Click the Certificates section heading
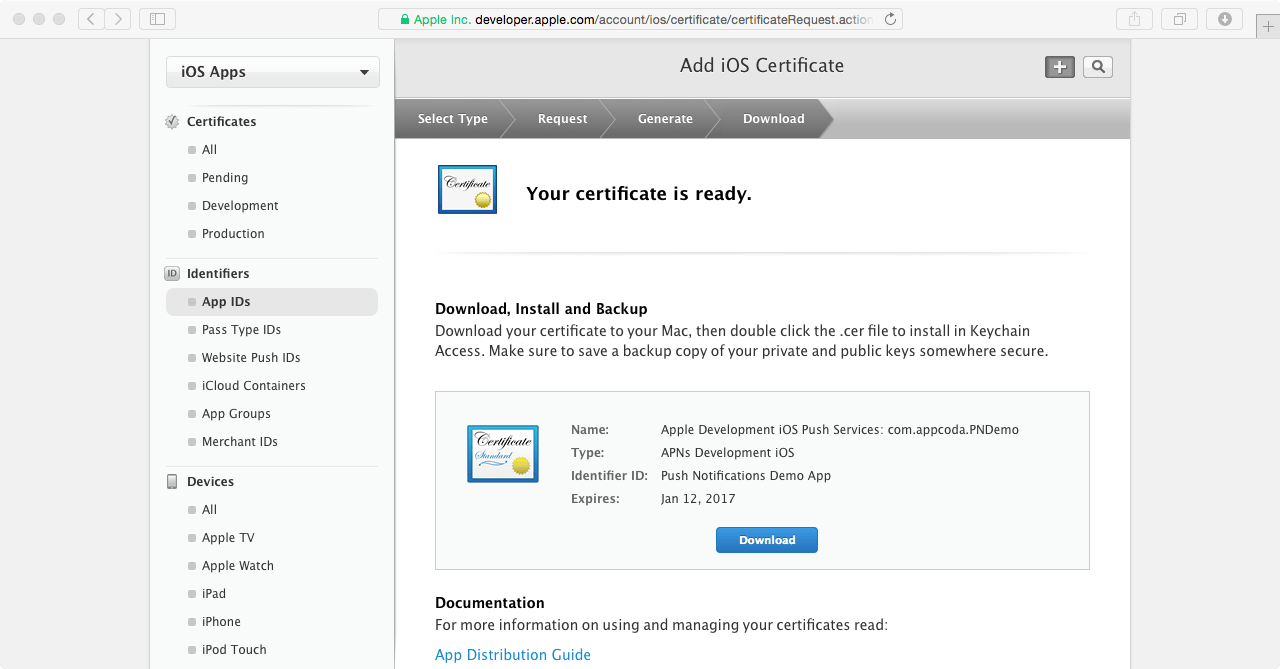The height and width of the screenshot is (669, 1280). click(x=221, y=122)
